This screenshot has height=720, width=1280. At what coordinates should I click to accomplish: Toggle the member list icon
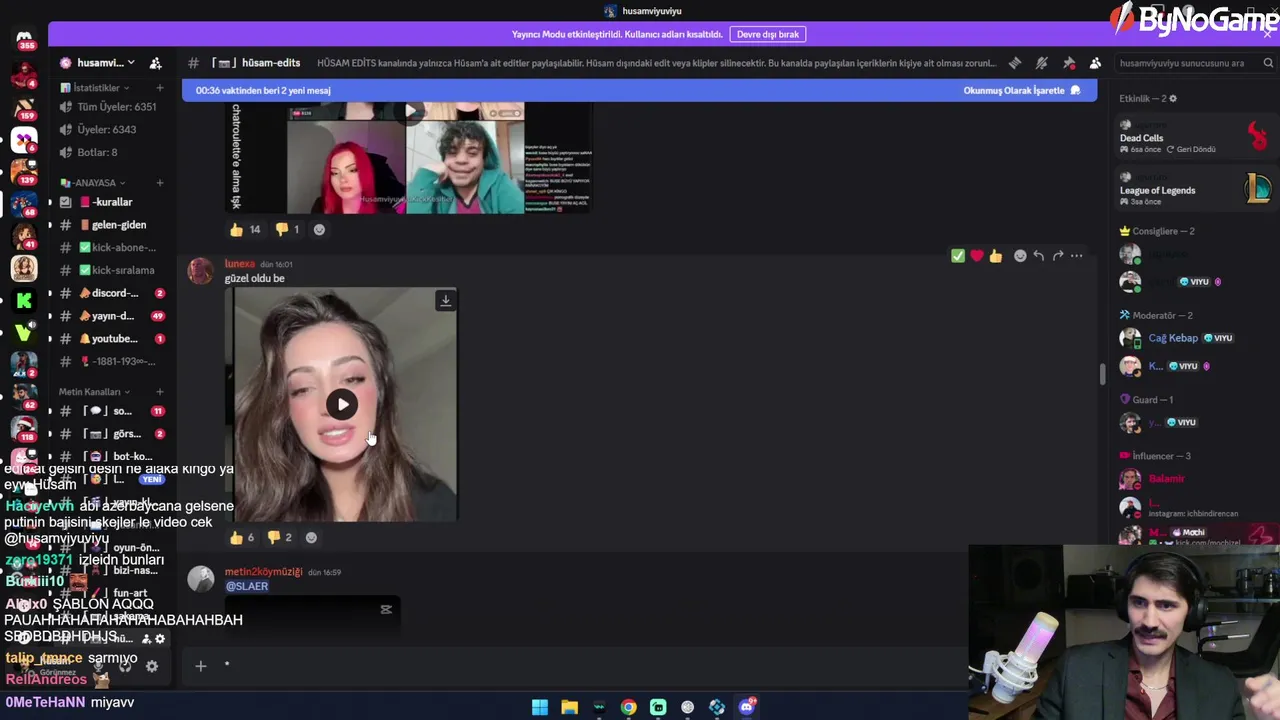(1096, 63)
